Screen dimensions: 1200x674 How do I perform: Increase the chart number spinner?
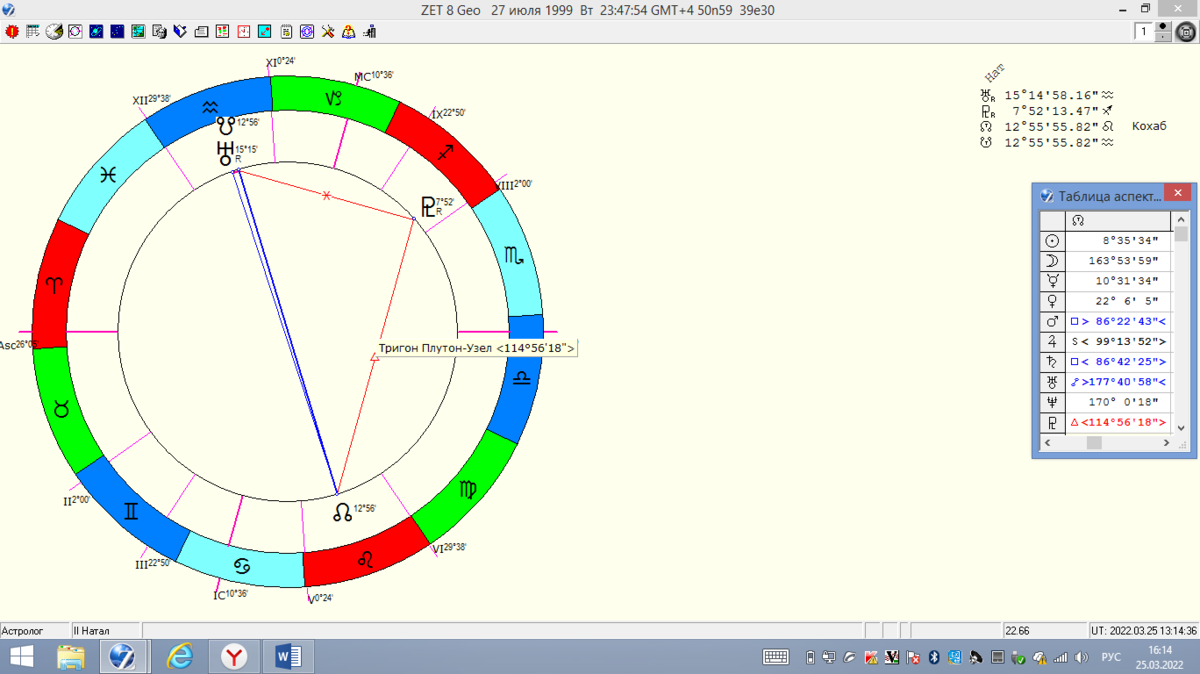click(1163, 28)
